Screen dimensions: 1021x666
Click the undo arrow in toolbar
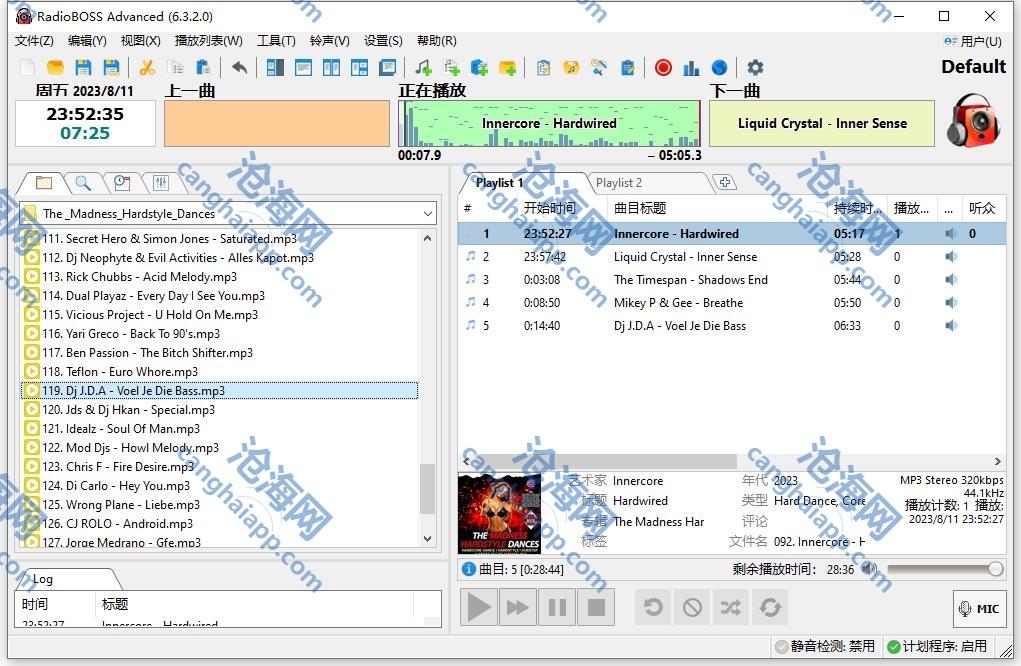click(239, 68)
